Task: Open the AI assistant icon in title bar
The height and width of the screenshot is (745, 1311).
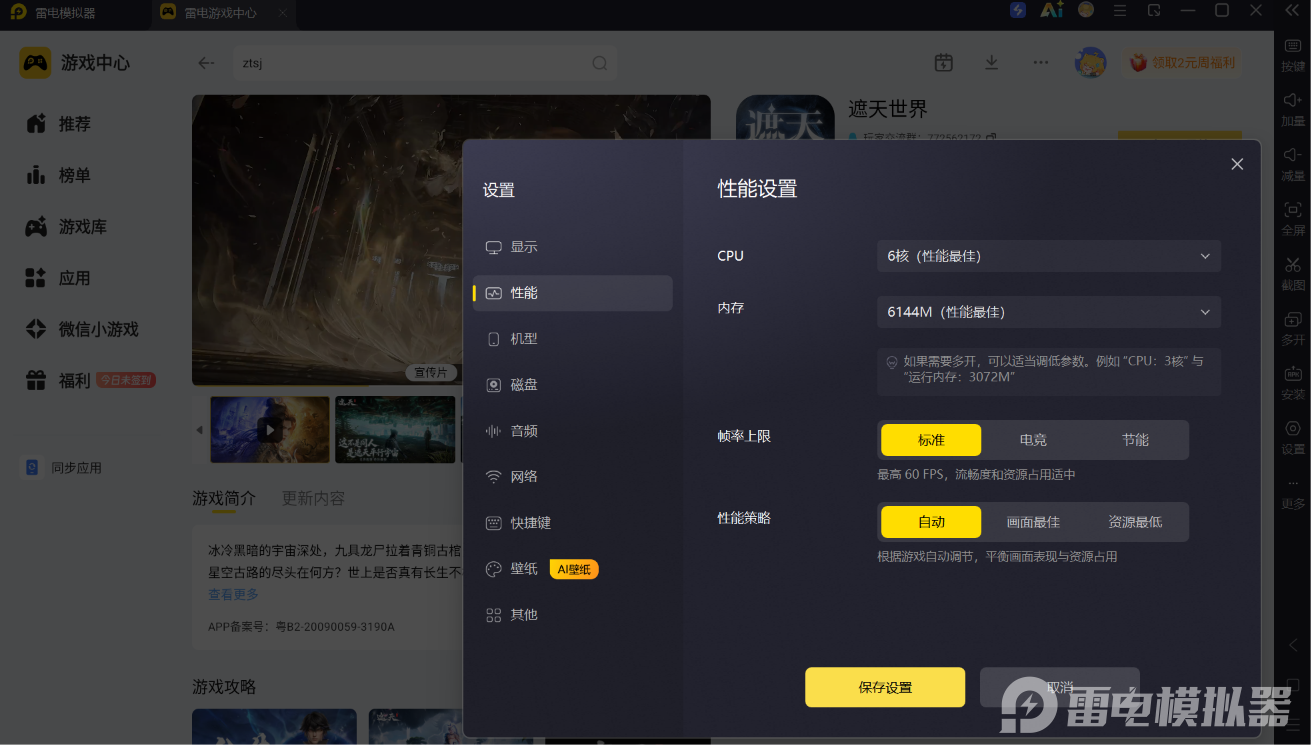Action: 1051,10
